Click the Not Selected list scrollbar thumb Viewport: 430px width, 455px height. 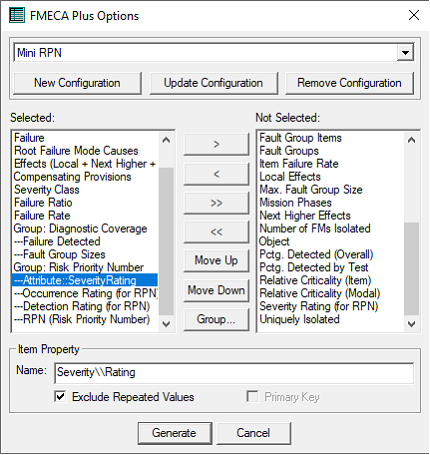pyautogui.click(x=411, y=269)
